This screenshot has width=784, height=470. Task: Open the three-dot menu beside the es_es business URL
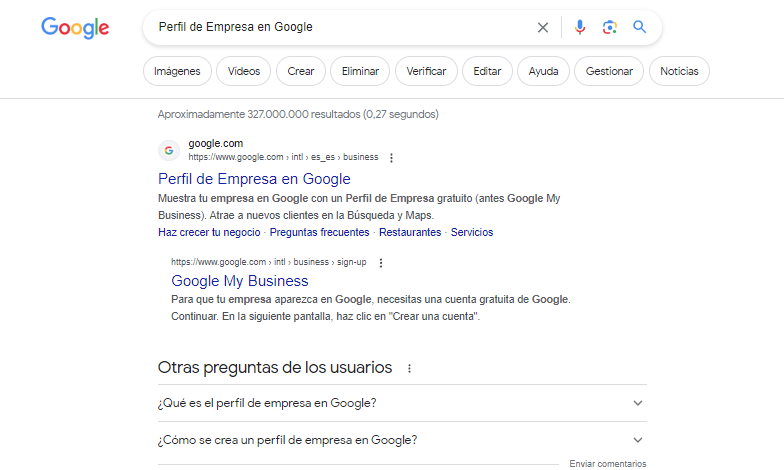tap(392, 158)
